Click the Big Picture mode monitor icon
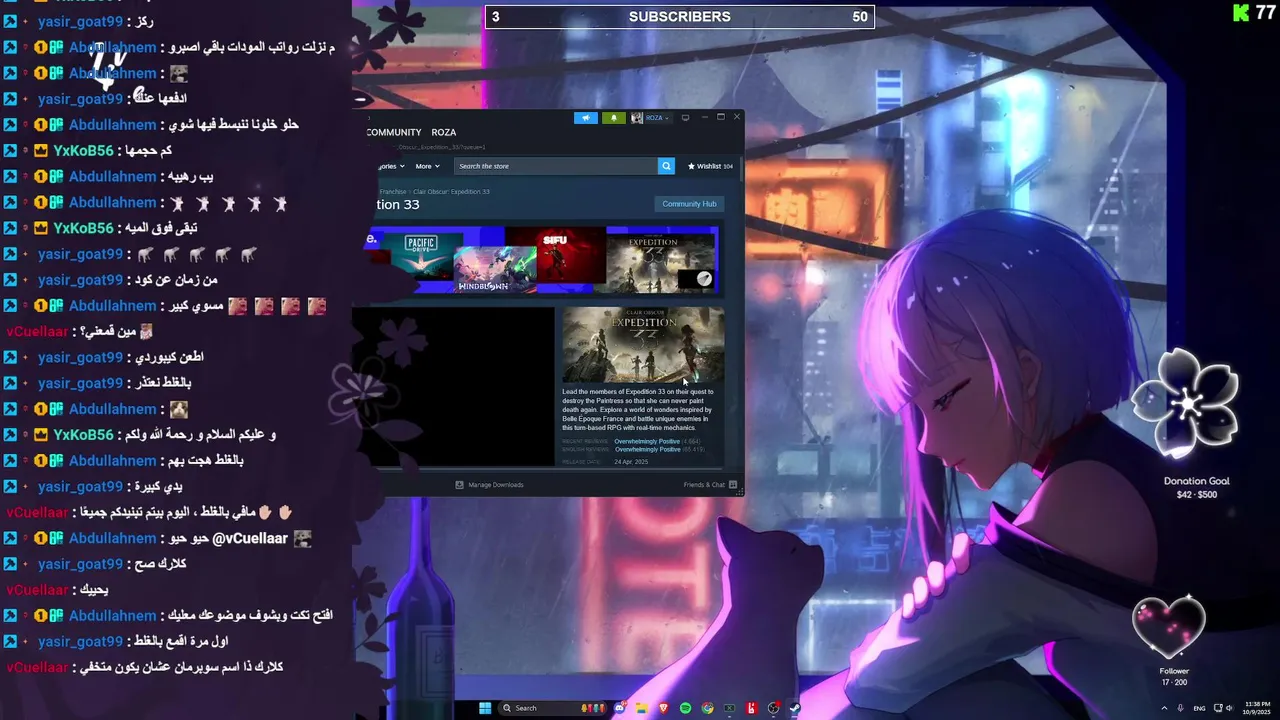Image resolution: width=1280 pixels, height=720 pixels. coord(685,118)
